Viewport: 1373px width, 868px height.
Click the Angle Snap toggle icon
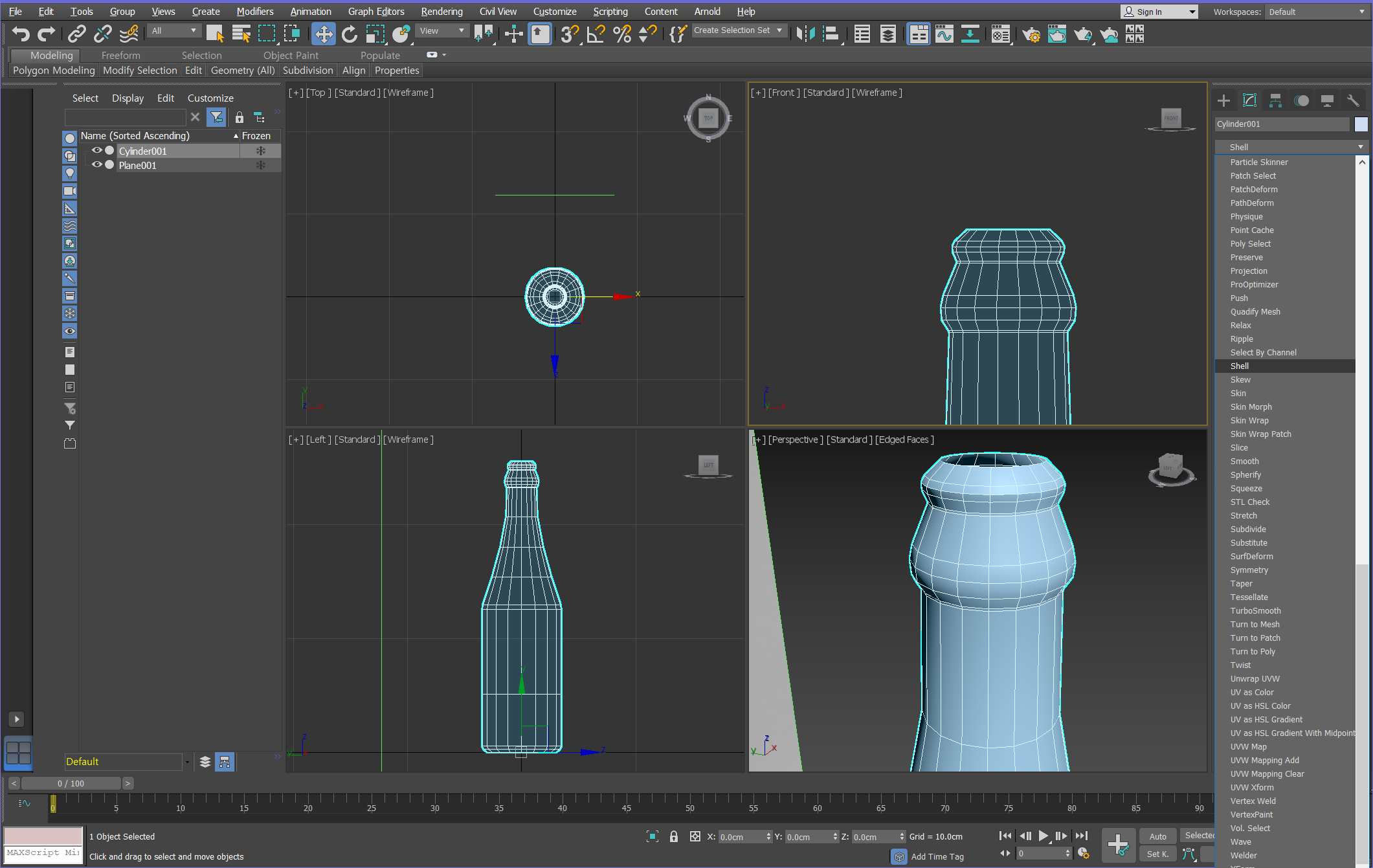(x=596, y=34)
